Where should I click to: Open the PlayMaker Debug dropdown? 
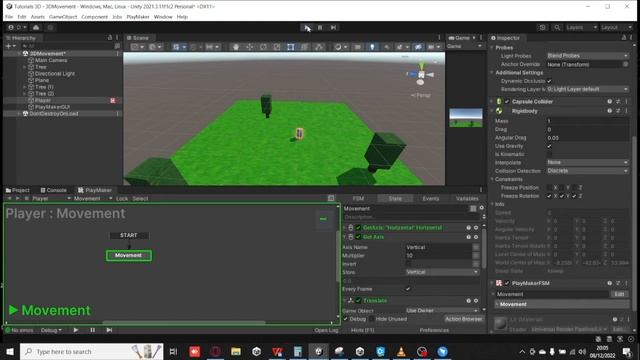point(51,330)
